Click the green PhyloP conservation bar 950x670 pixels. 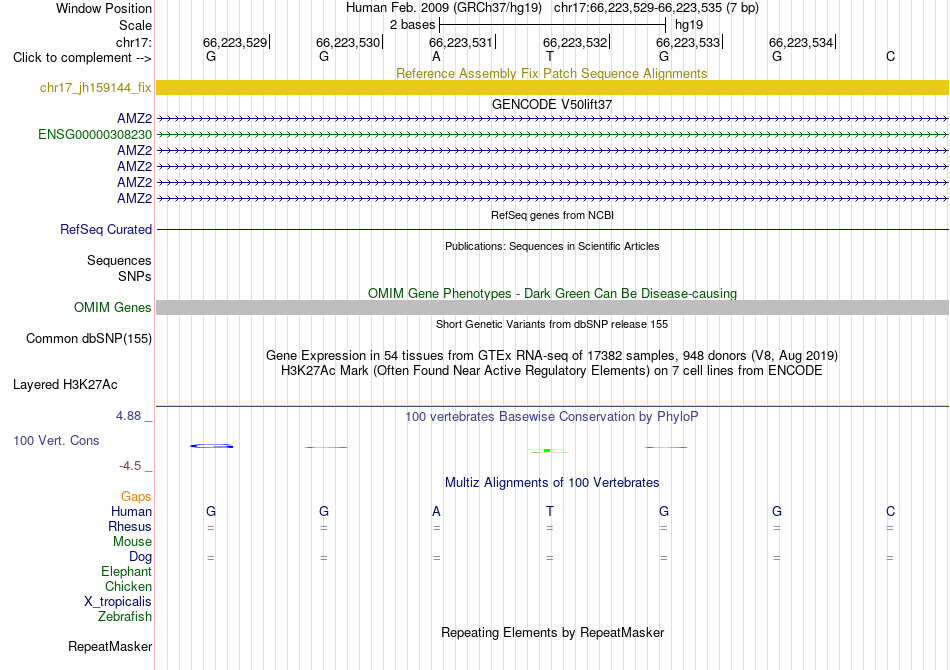(x=547, y=451)
